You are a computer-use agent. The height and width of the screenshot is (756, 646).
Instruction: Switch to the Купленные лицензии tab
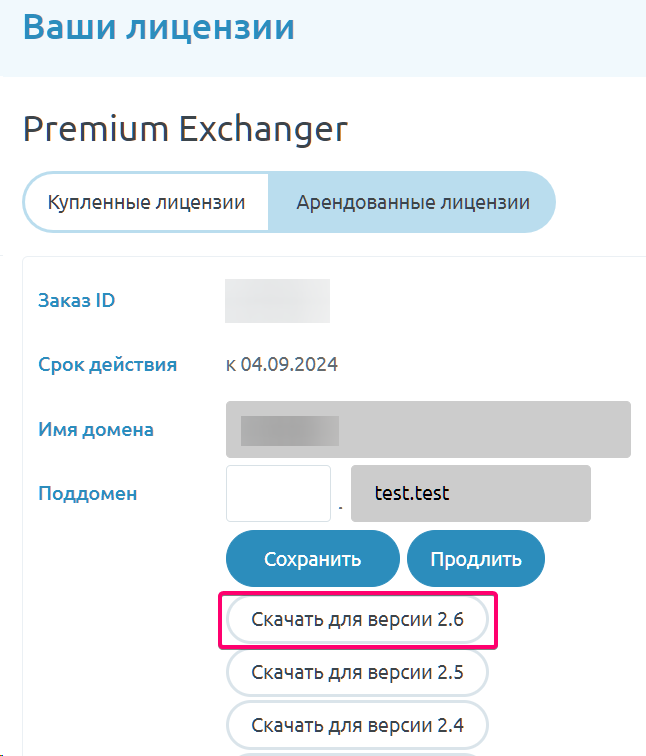(147, 203)
